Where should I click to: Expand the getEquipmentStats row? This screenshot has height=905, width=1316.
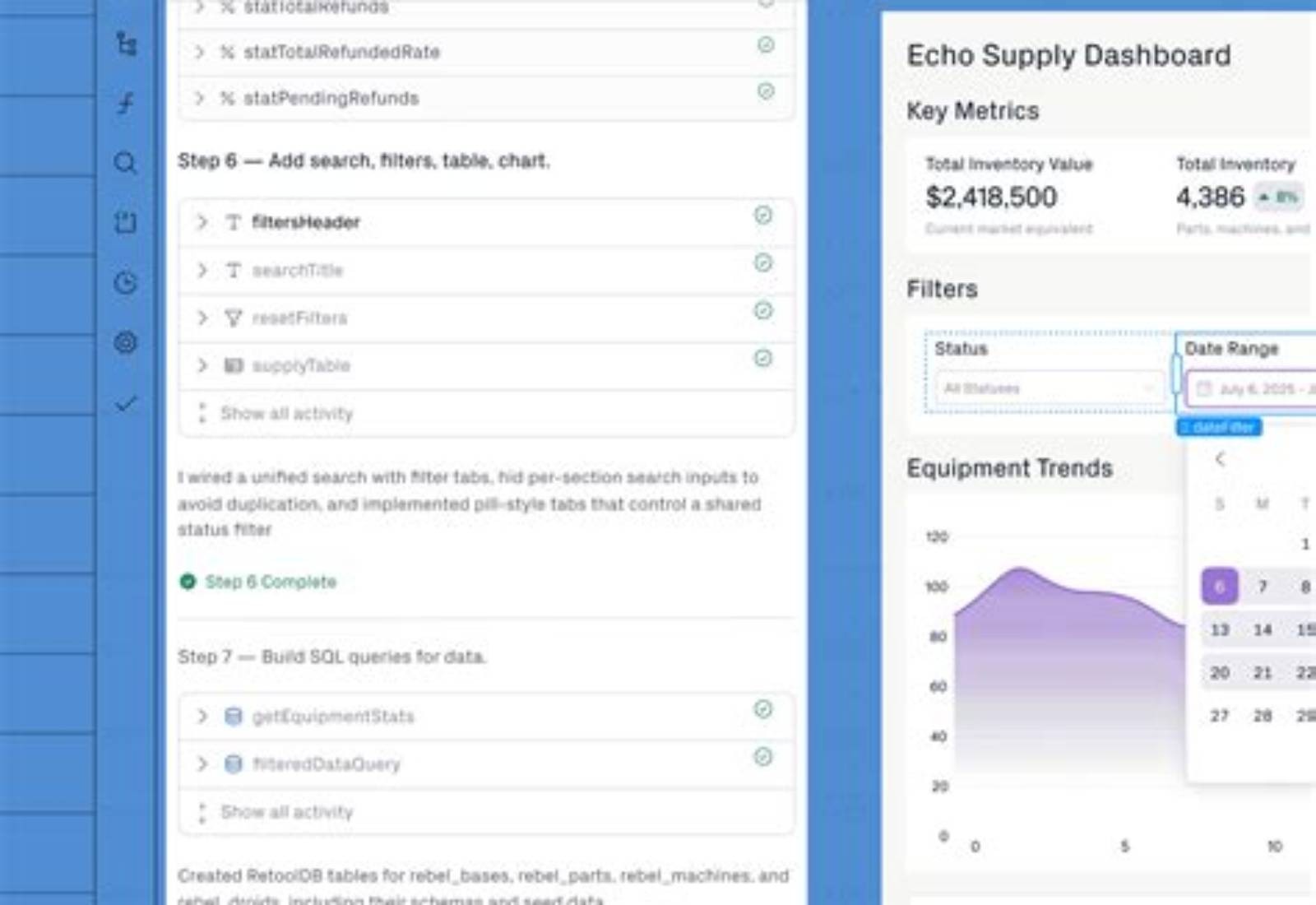pyautogui.click(x=202, y=717)
